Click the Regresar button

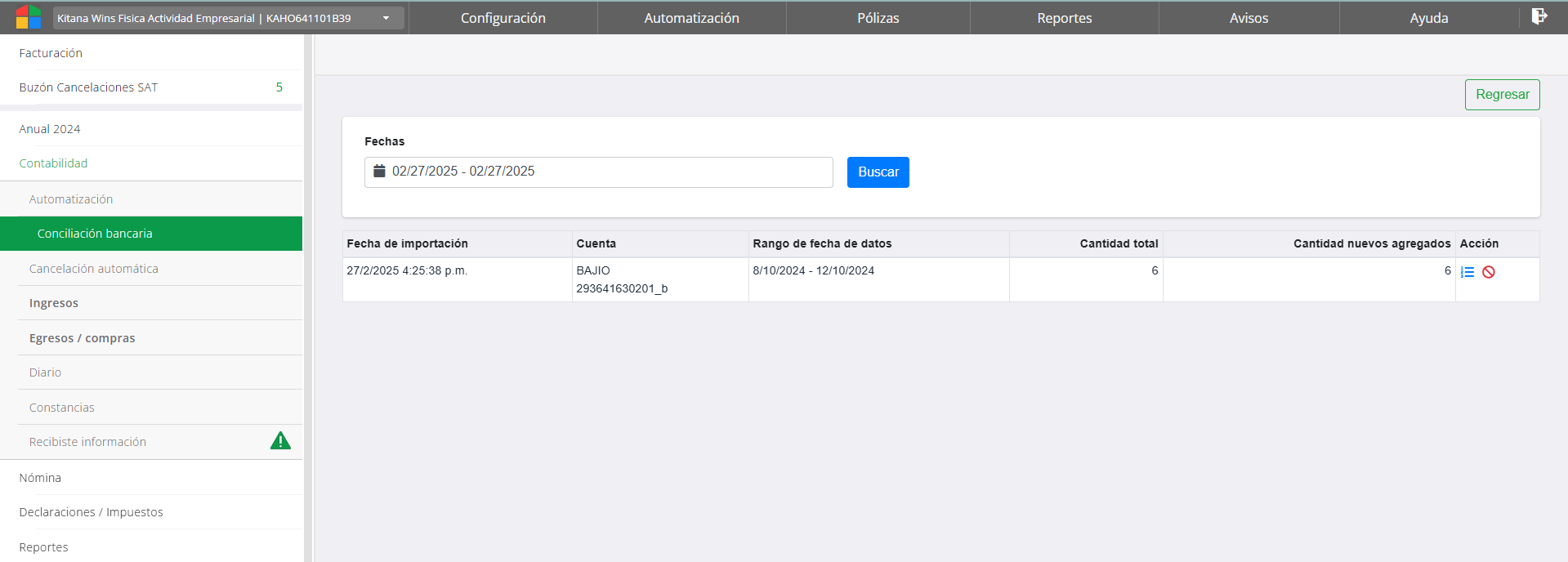pos(1502,95)
